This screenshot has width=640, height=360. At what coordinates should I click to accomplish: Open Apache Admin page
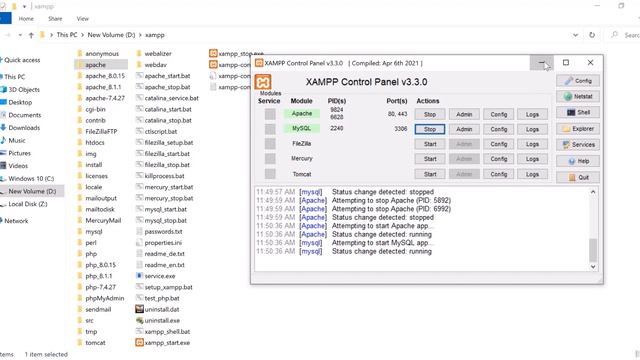(x=464, y=114)
